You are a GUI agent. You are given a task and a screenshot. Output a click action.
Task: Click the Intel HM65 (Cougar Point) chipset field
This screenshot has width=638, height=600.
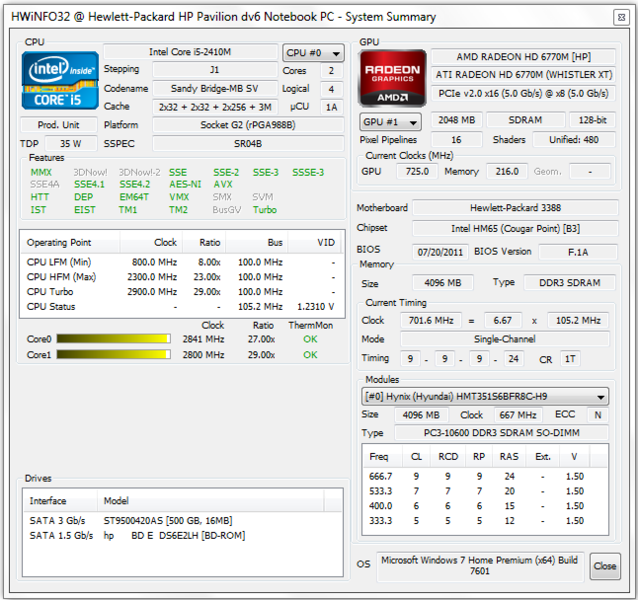(516, 229)
